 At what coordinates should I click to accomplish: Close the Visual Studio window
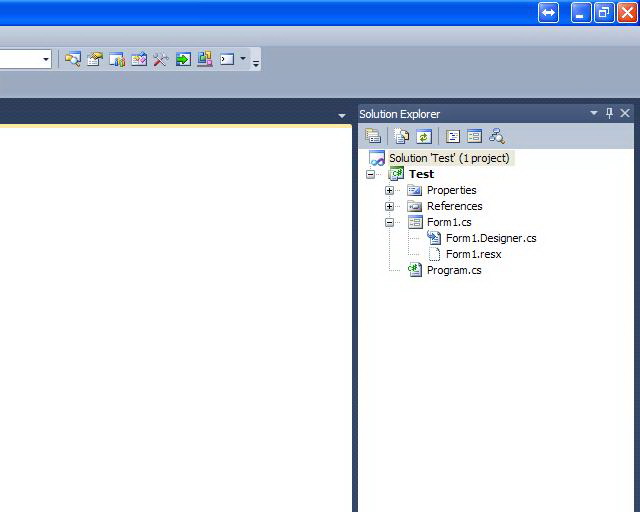[627, 12]
